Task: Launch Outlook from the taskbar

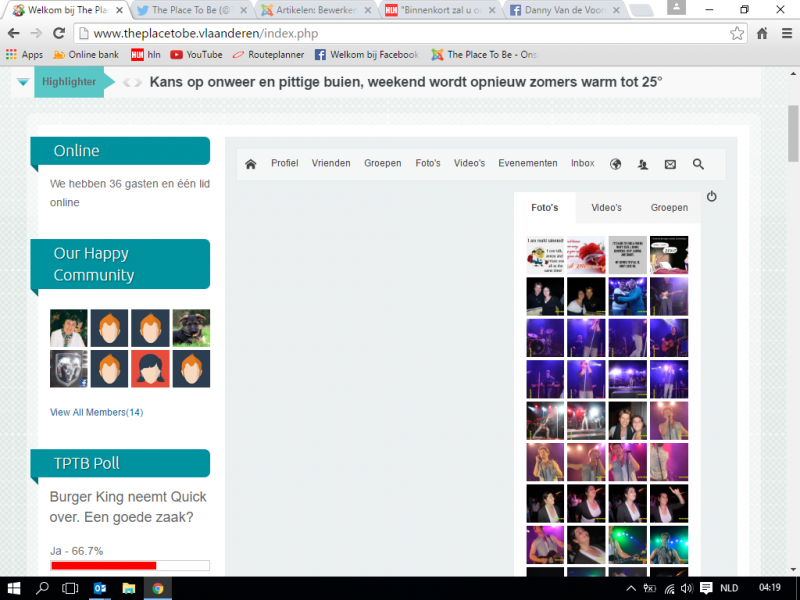Action: click(100, 588)
